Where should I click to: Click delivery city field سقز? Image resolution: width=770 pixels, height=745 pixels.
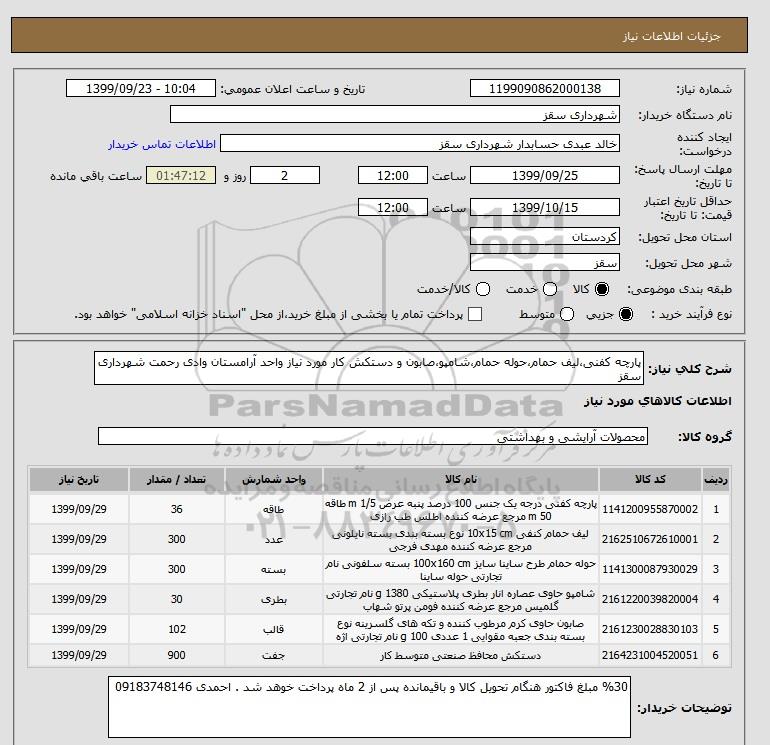[545, 263]
